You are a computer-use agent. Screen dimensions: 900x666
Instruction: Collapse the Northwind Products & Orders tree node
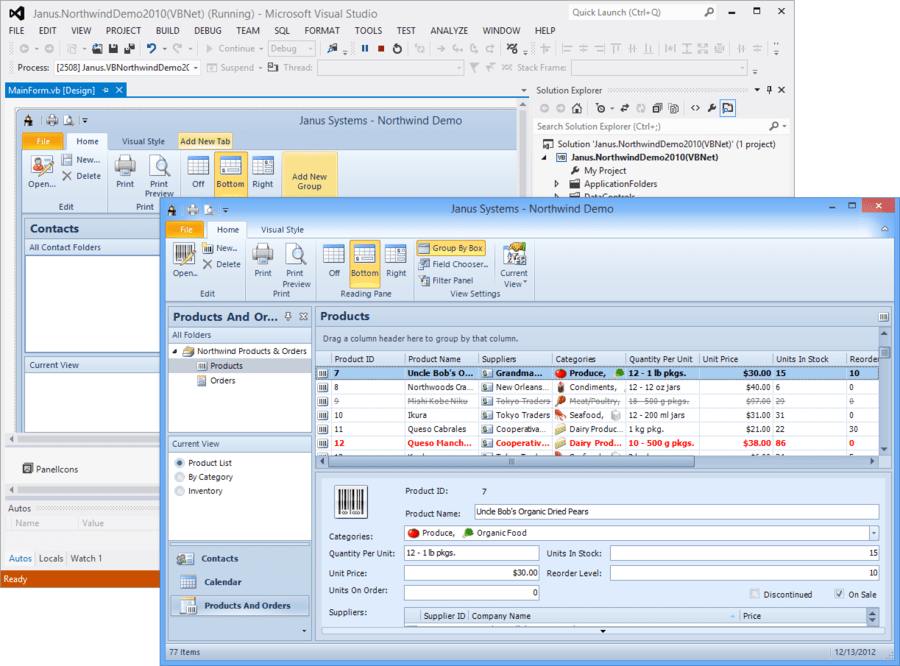175,352
